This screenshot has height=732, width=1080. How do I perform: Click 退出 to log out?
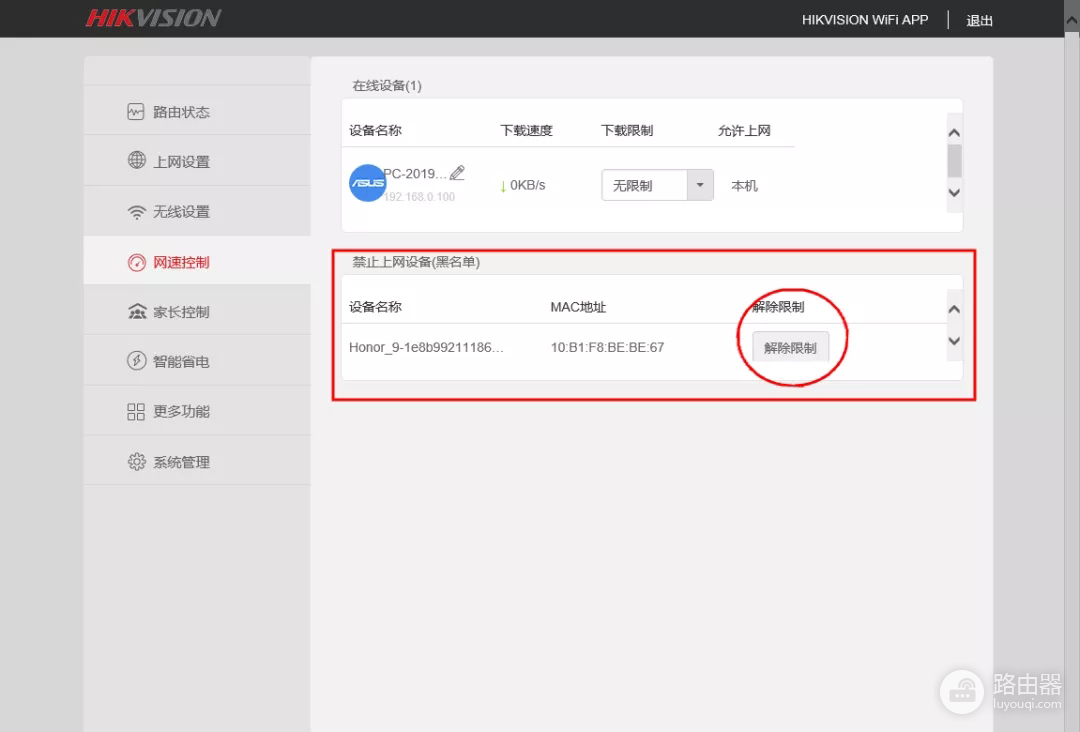(x=979, y=20)
